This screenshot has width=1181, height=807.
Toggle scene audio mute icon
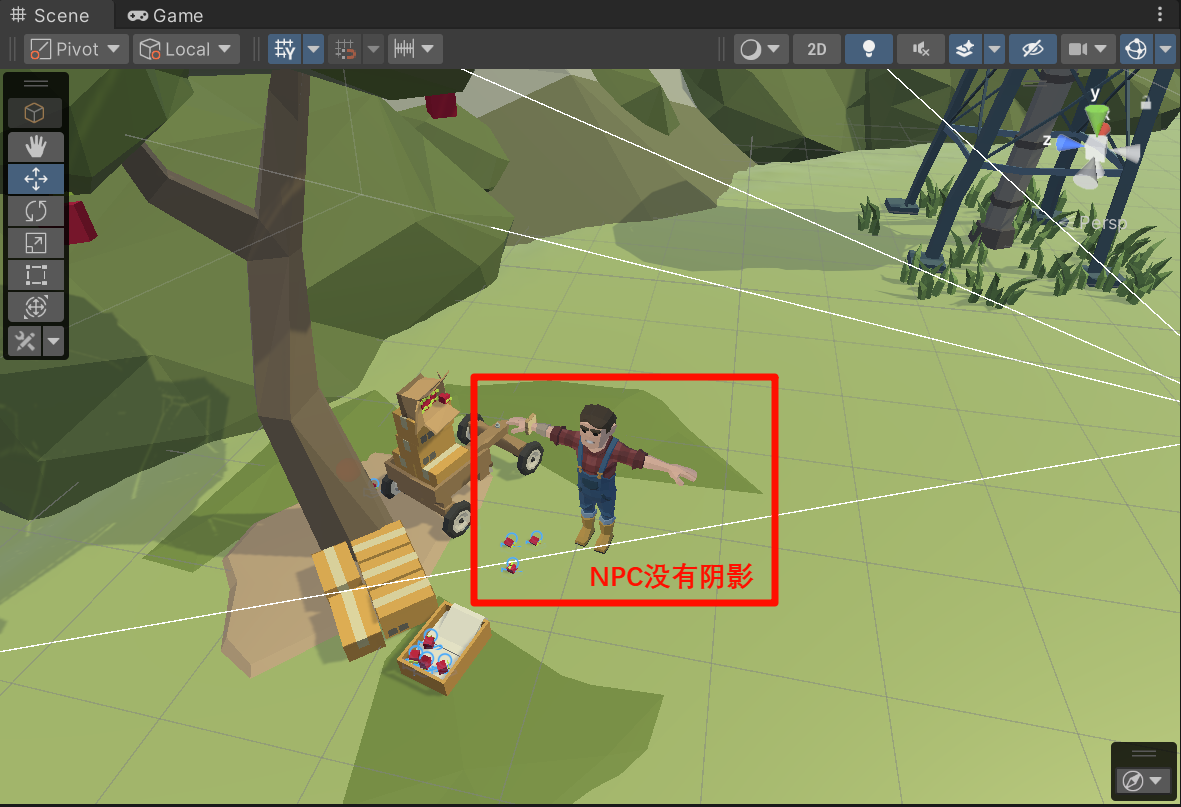(x=920, y=49)
